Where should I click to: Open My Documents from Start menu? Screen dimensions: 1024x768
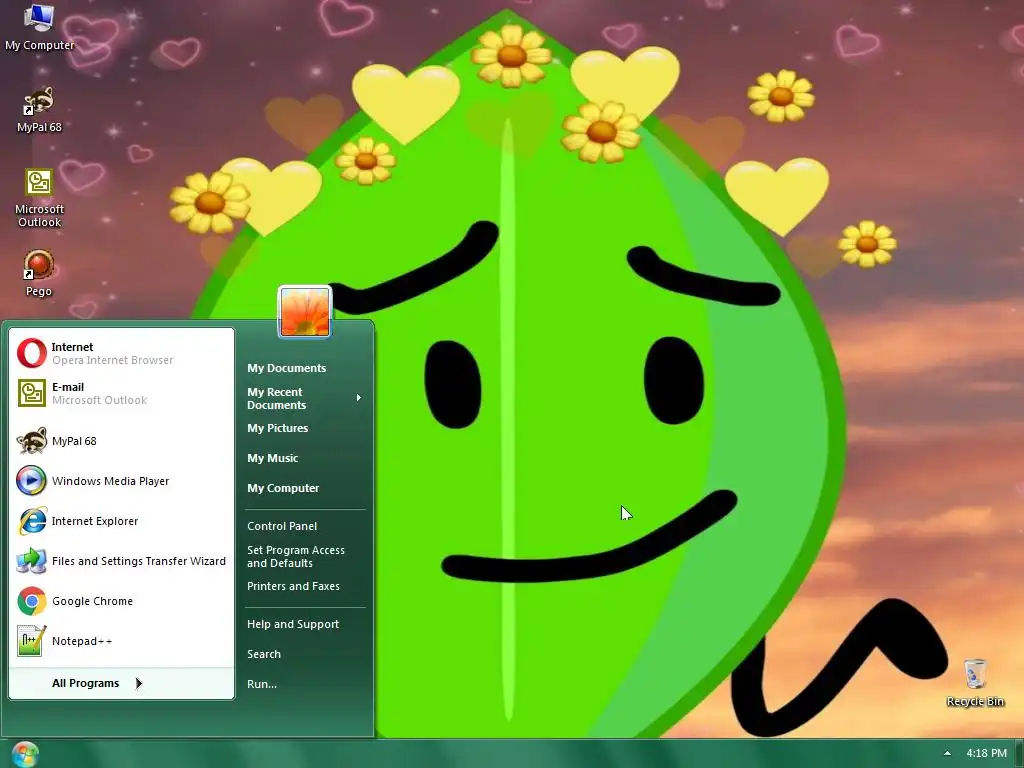287,368
